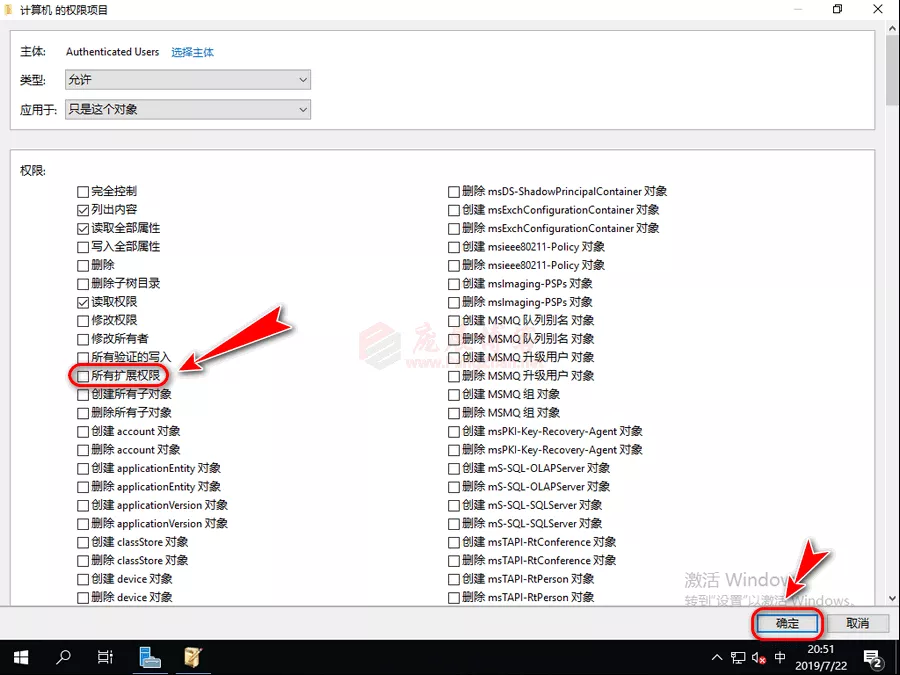
Task: Open the 应用于 dropdown list
Action: tap(188, 109)
